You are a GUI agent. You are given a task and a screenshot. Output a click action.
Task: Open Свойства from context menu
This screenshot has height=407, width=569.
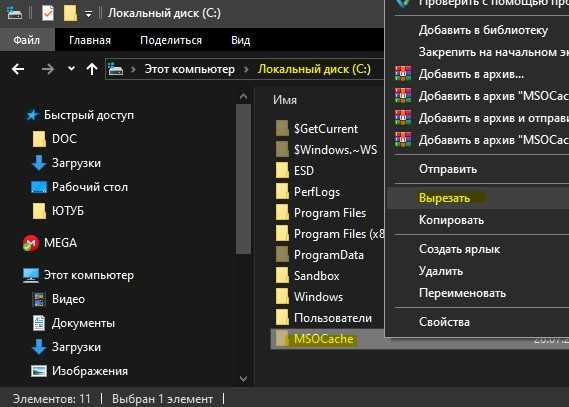click(x=444, y=322)
